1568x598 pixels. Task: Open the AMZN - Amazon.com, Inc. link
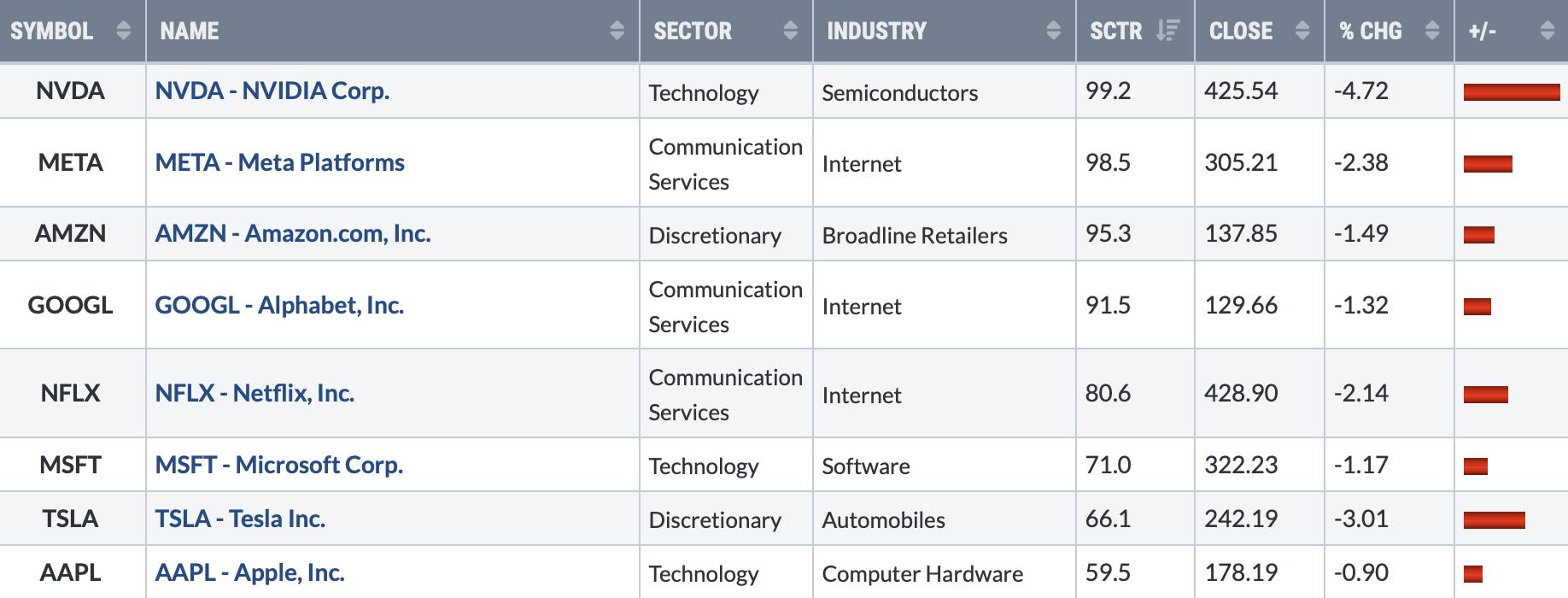(x=293, y=233)
